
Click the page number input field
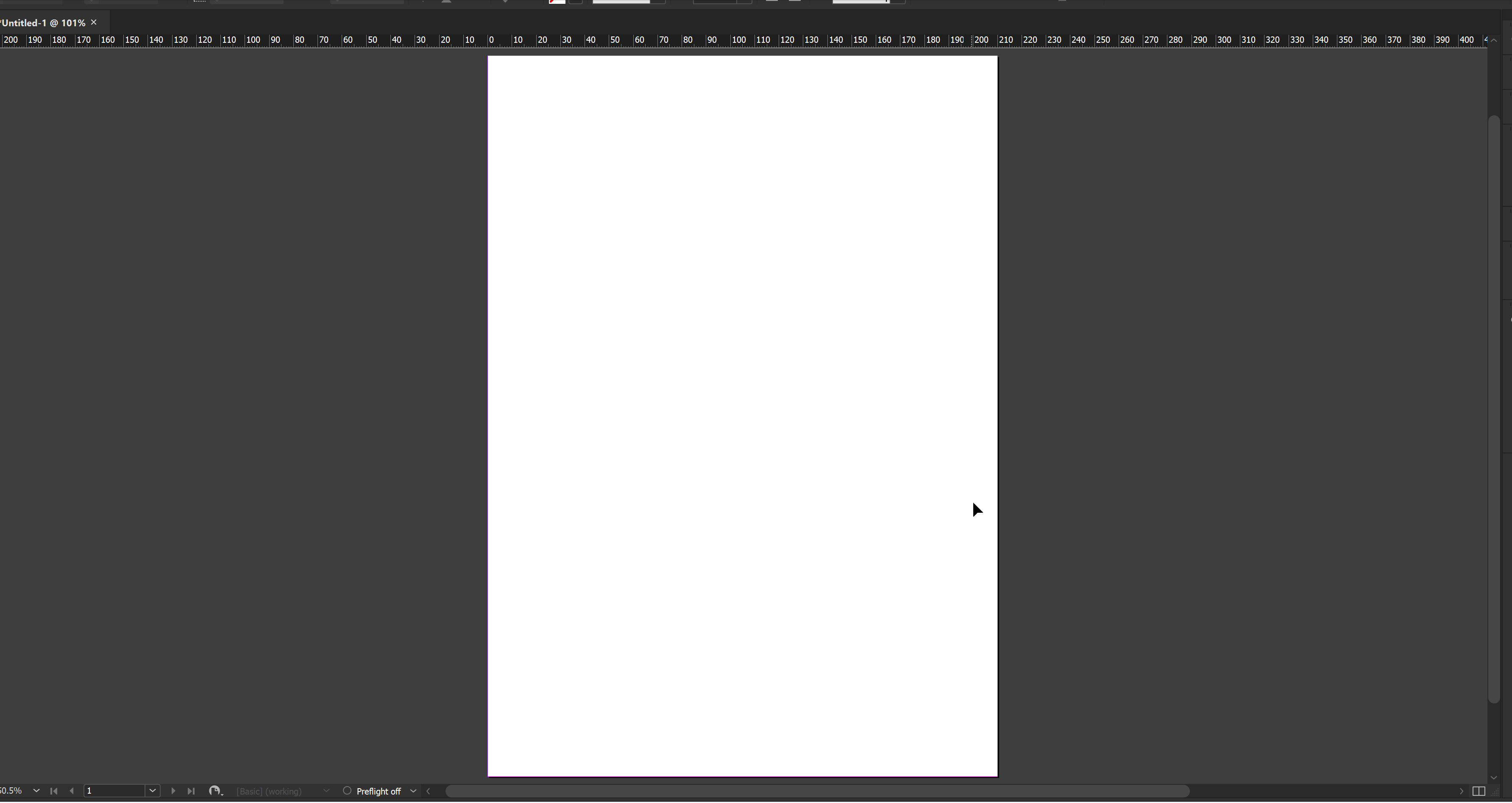coord(114,792)
